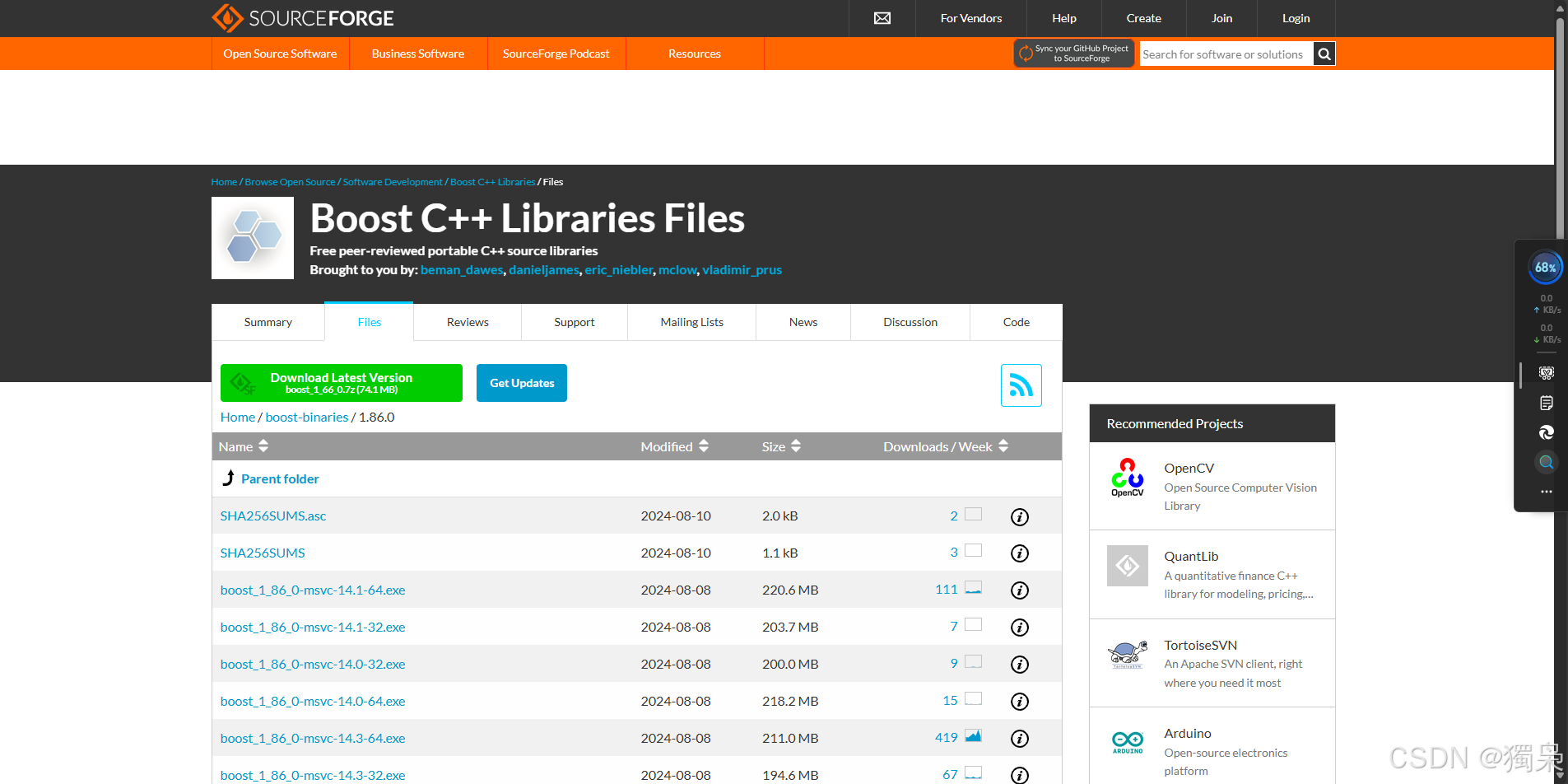Open the Parent folder link
Image resolution: width=1568 pixels, height=784 pixels.
tap(280, 478)
